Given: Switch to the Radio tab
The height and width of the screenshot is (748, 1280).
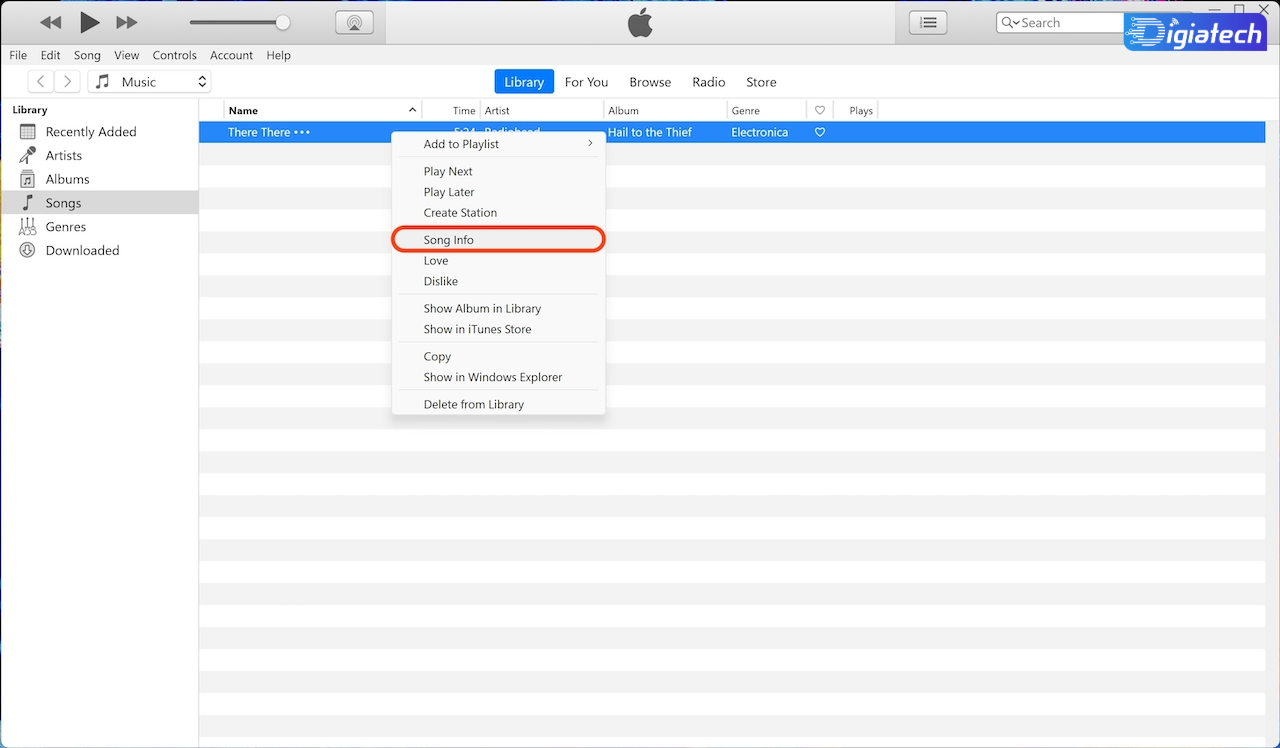Looking at the screenshot, I should pyautogui.click(x=709, y=82).
